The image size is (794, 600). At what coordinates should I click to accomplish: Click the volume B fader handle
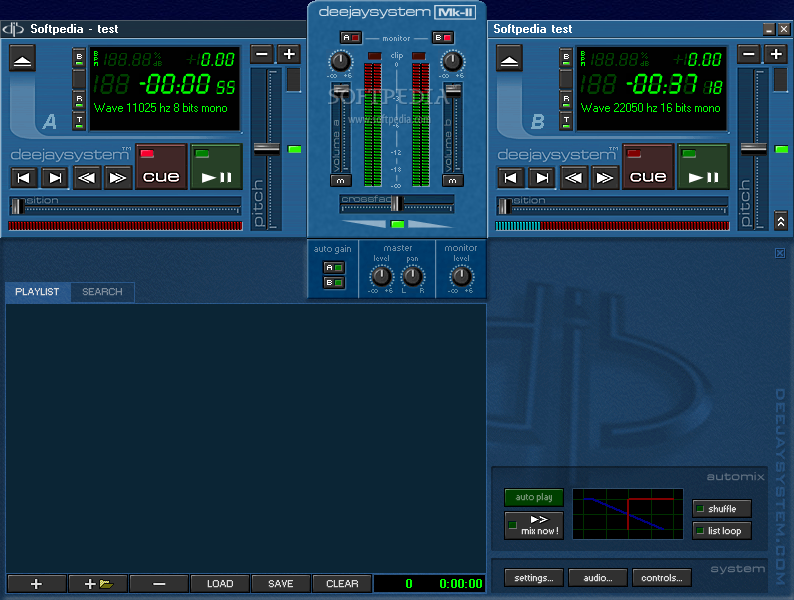pos(453,91)
